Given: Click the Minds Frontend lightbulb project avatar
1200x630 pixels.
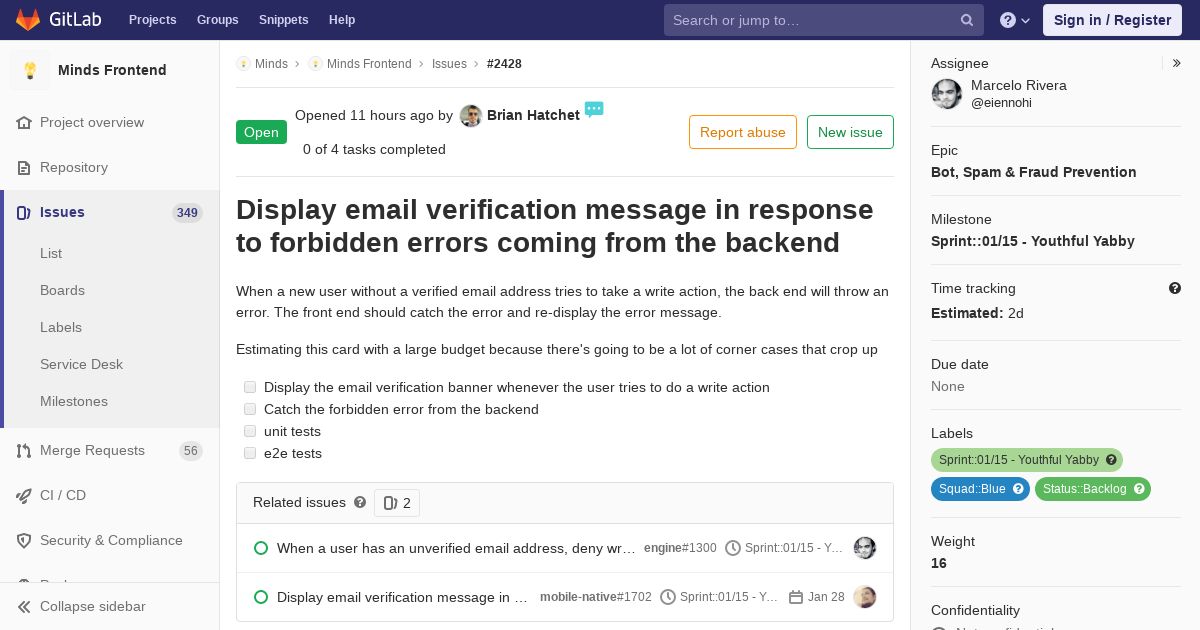Looking at the screenshot, I should tap(30, 70).
